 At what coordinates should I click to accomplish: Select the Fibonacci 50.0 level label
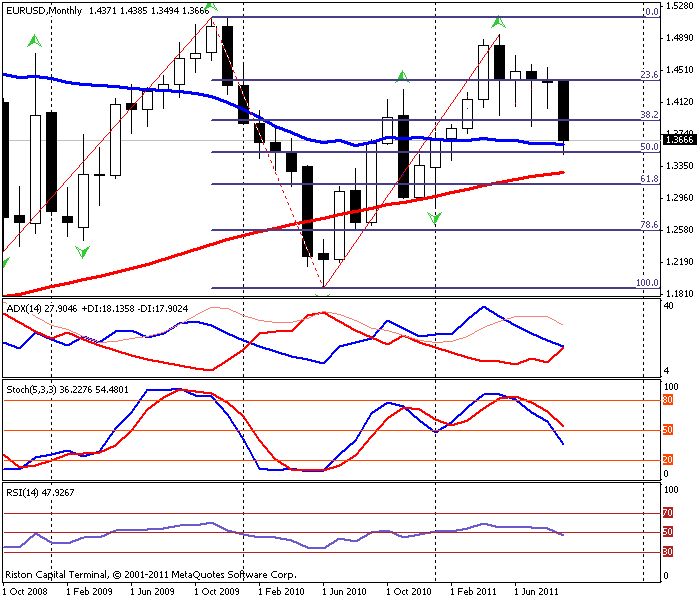pos(650,146)
